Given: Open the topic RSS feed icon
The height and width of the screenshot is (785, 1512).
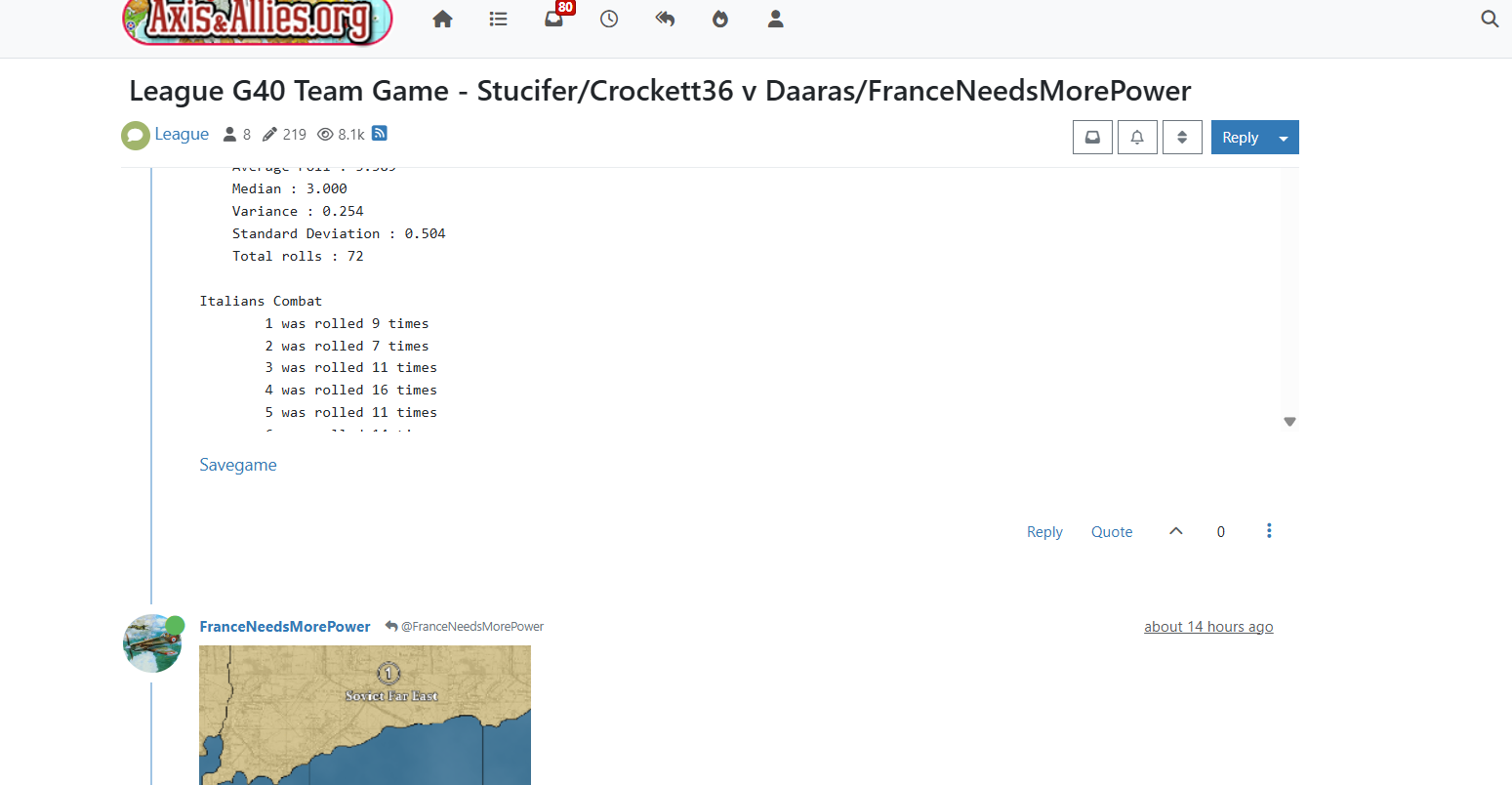Looking at the screenshot, I should pyautogui.click(x=380, y=134).
